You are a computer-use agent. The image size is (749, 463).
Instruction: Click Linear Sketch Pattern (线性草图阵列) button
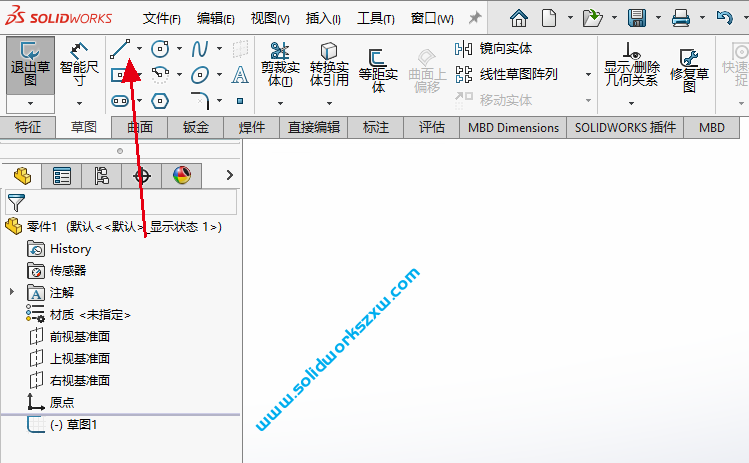point(508,74)
